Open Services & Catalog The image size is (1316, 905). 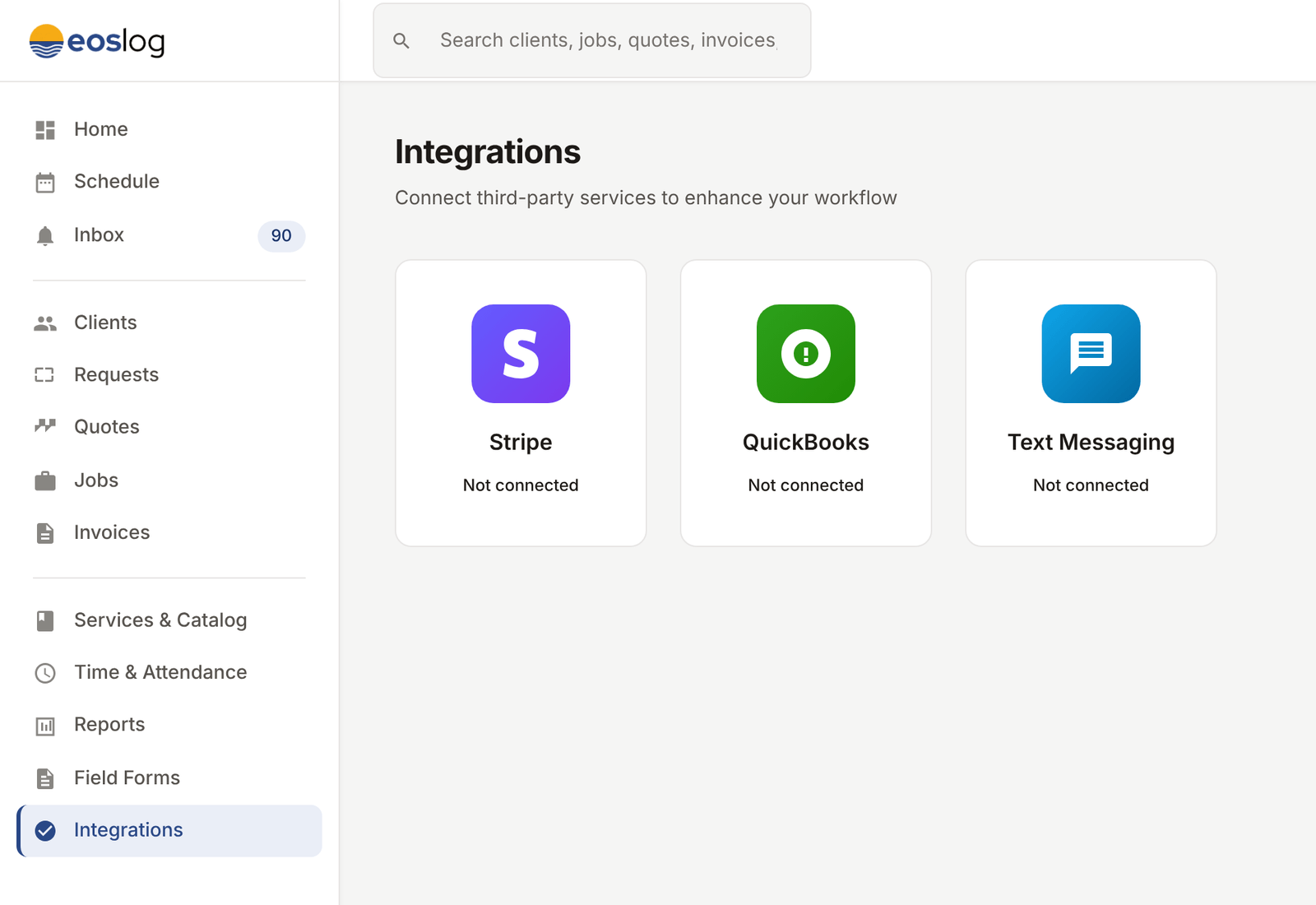point(169,620)
